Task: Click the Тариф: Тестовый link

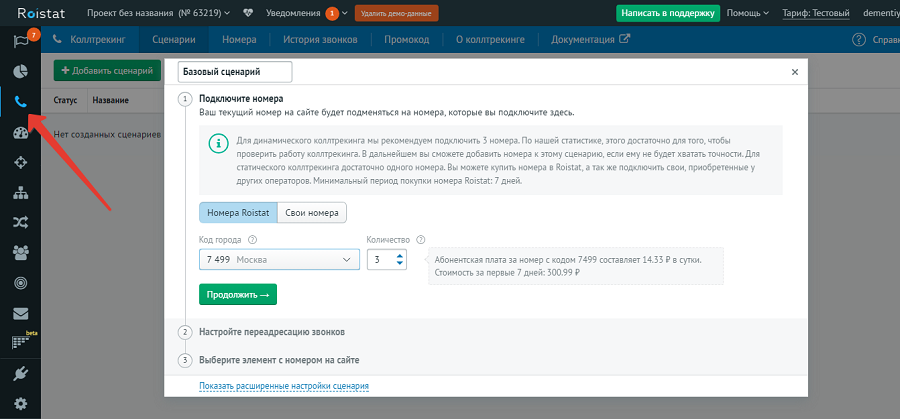Action: (816, 13)
